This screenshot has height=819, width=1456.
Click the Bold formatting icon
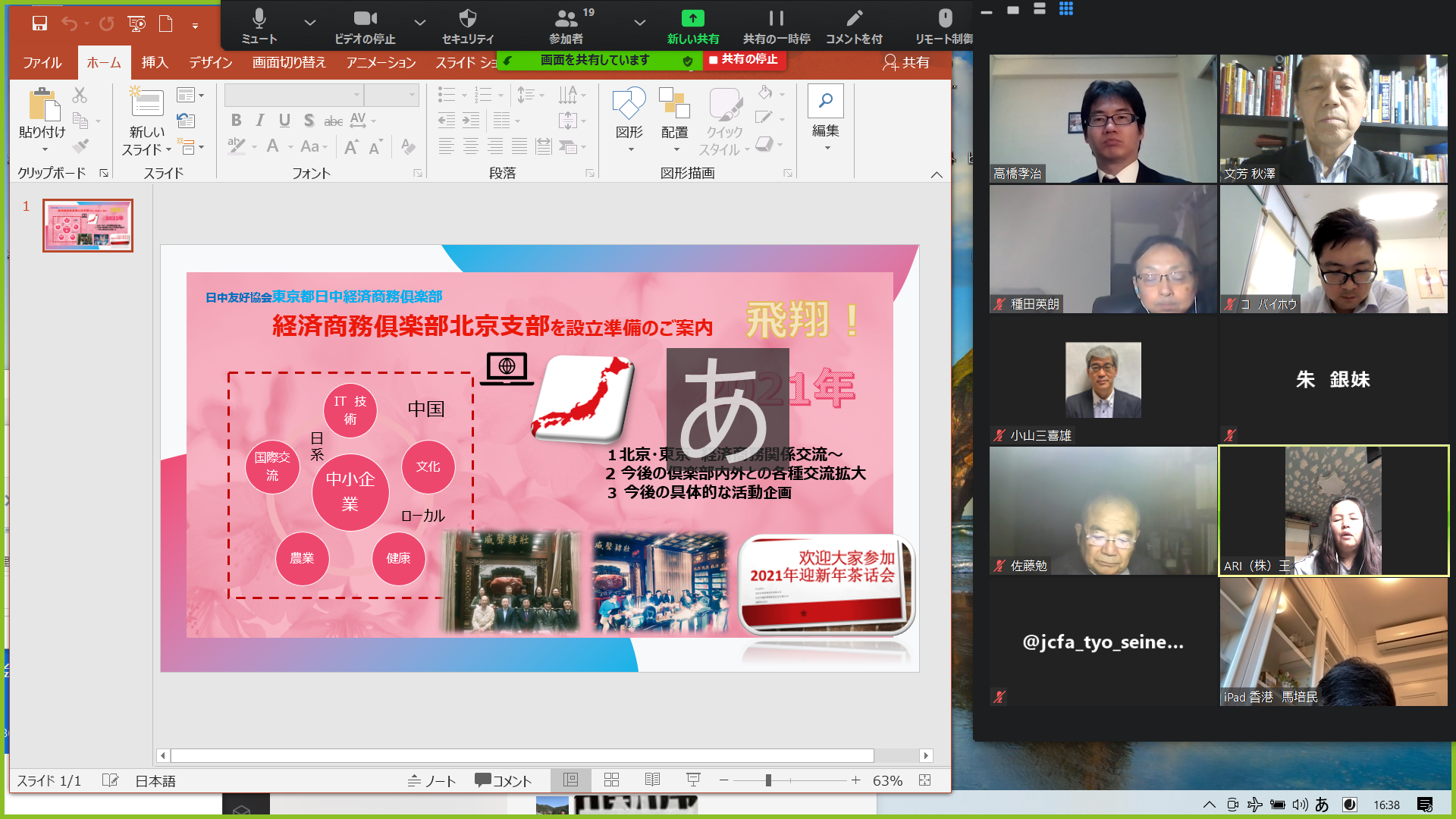click(x=236, y=121)
